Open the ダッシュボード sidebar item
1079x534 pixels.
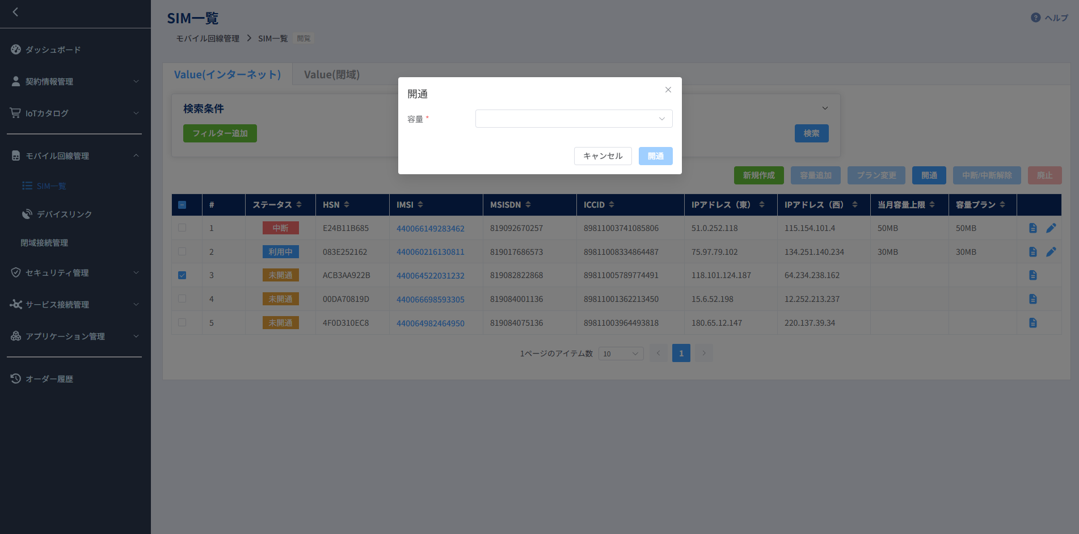(x=53, y=49)
